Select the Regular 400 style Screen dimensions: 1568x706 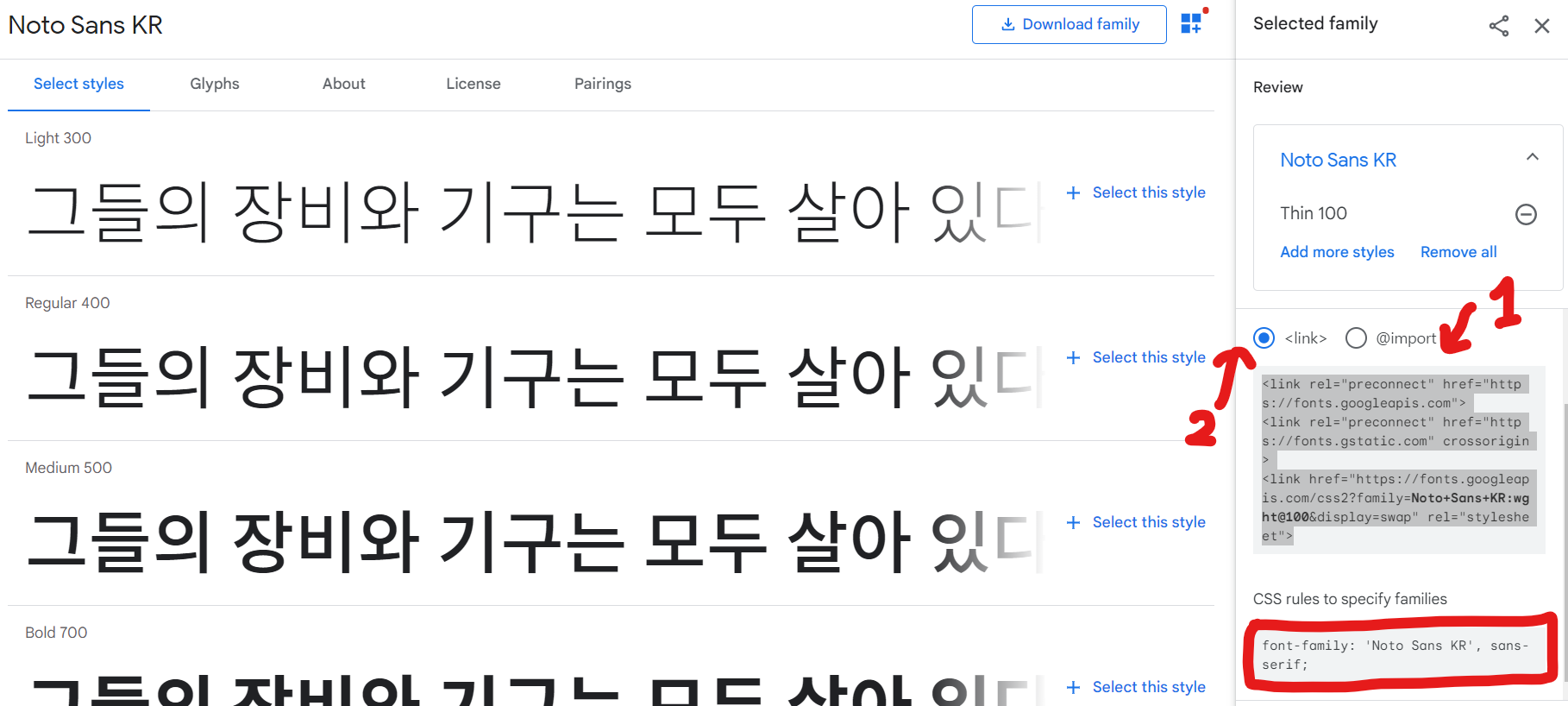pyautogui.click(x=1136, y=357)
